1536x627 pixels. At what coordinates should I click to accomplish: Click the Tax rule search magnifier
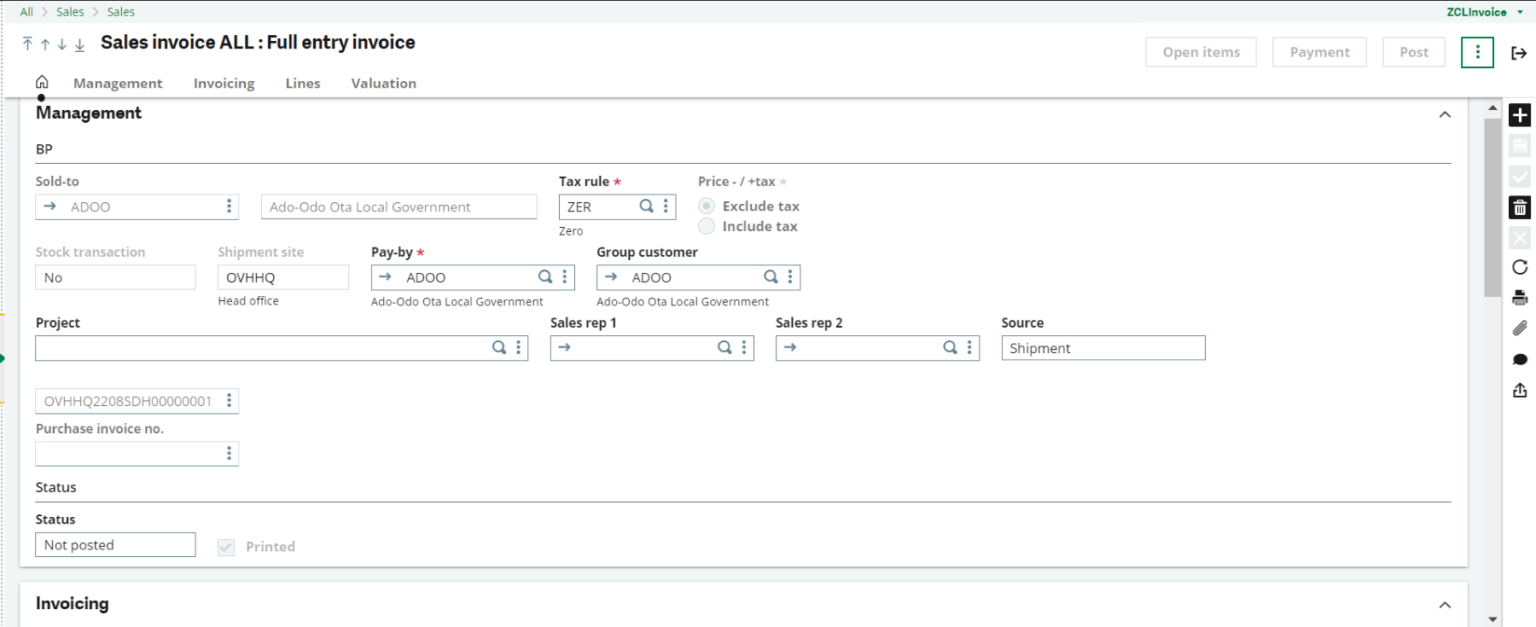tap(646, 206)
